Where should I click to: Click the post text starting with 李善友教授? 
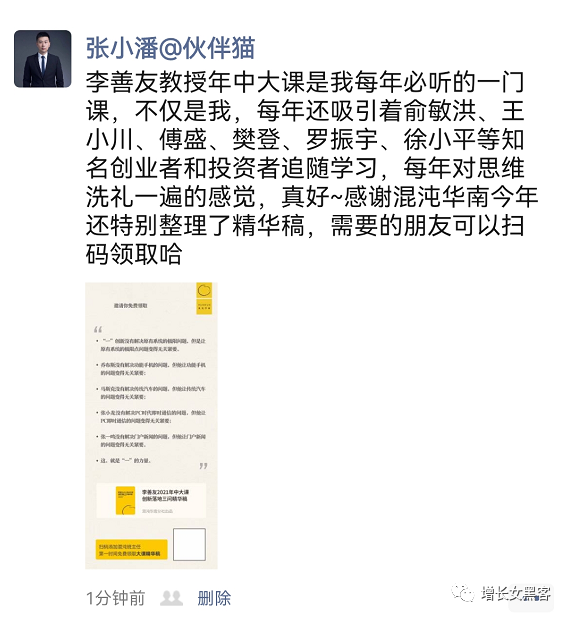click(311, 168)
